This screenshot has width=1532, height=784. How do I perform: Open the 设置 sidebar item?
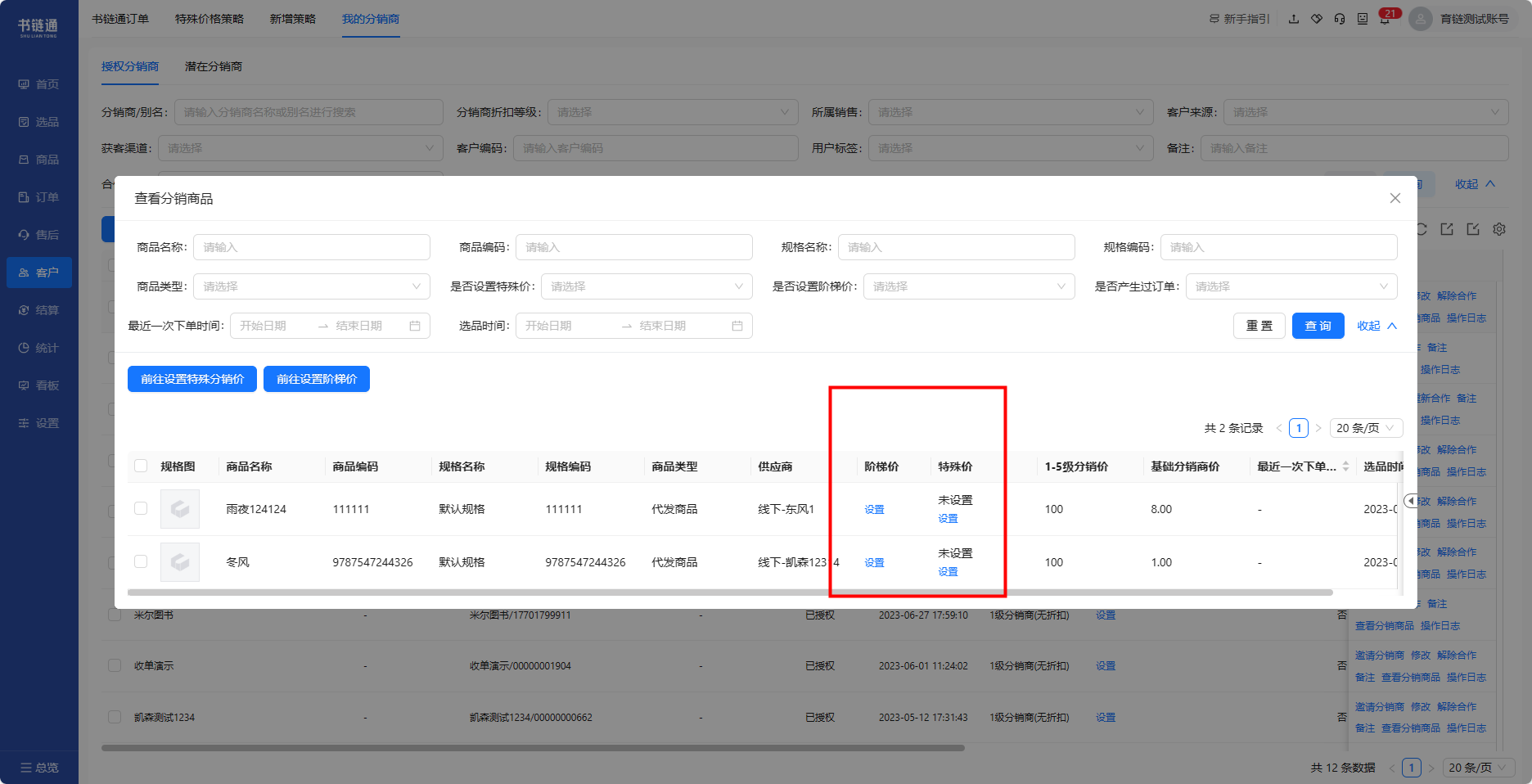[38, 423]
